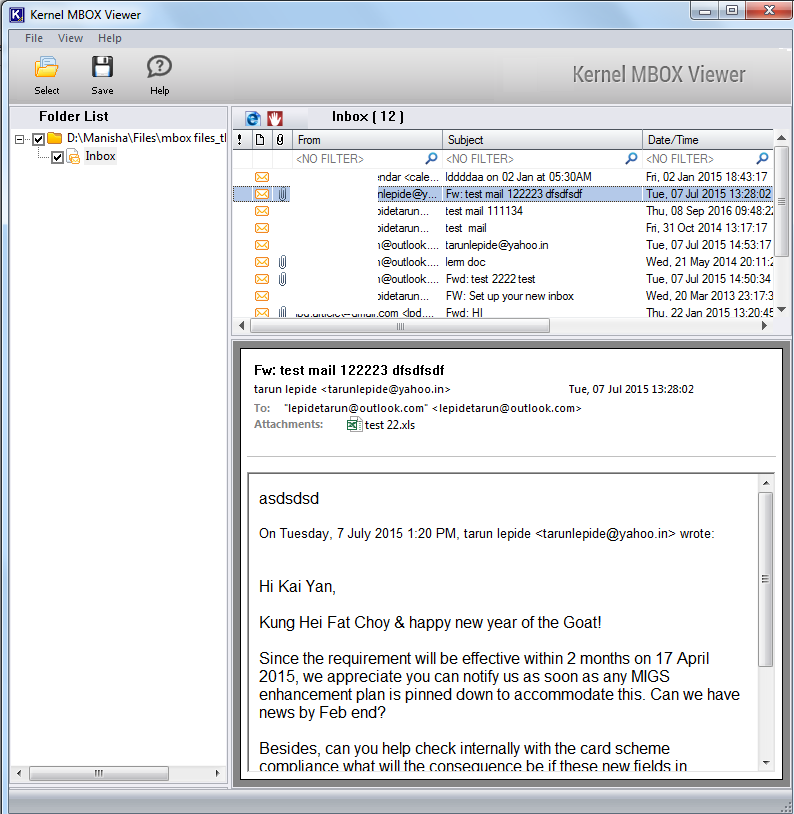794x814 pixels.
Task: Click the Folder List horizontal scrollbar thumb
Action: tap(99, 774)
